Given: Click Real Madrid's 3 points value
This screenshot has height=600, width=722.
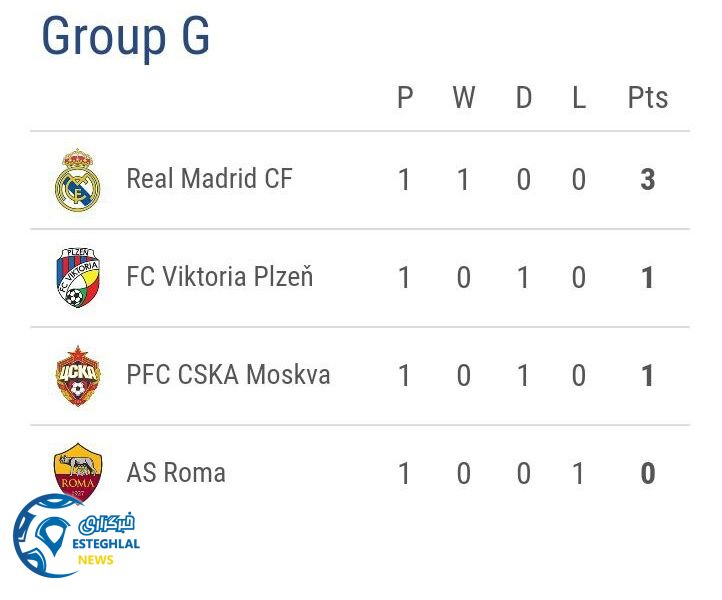Looking at the screenshot, I should point(647,180).
